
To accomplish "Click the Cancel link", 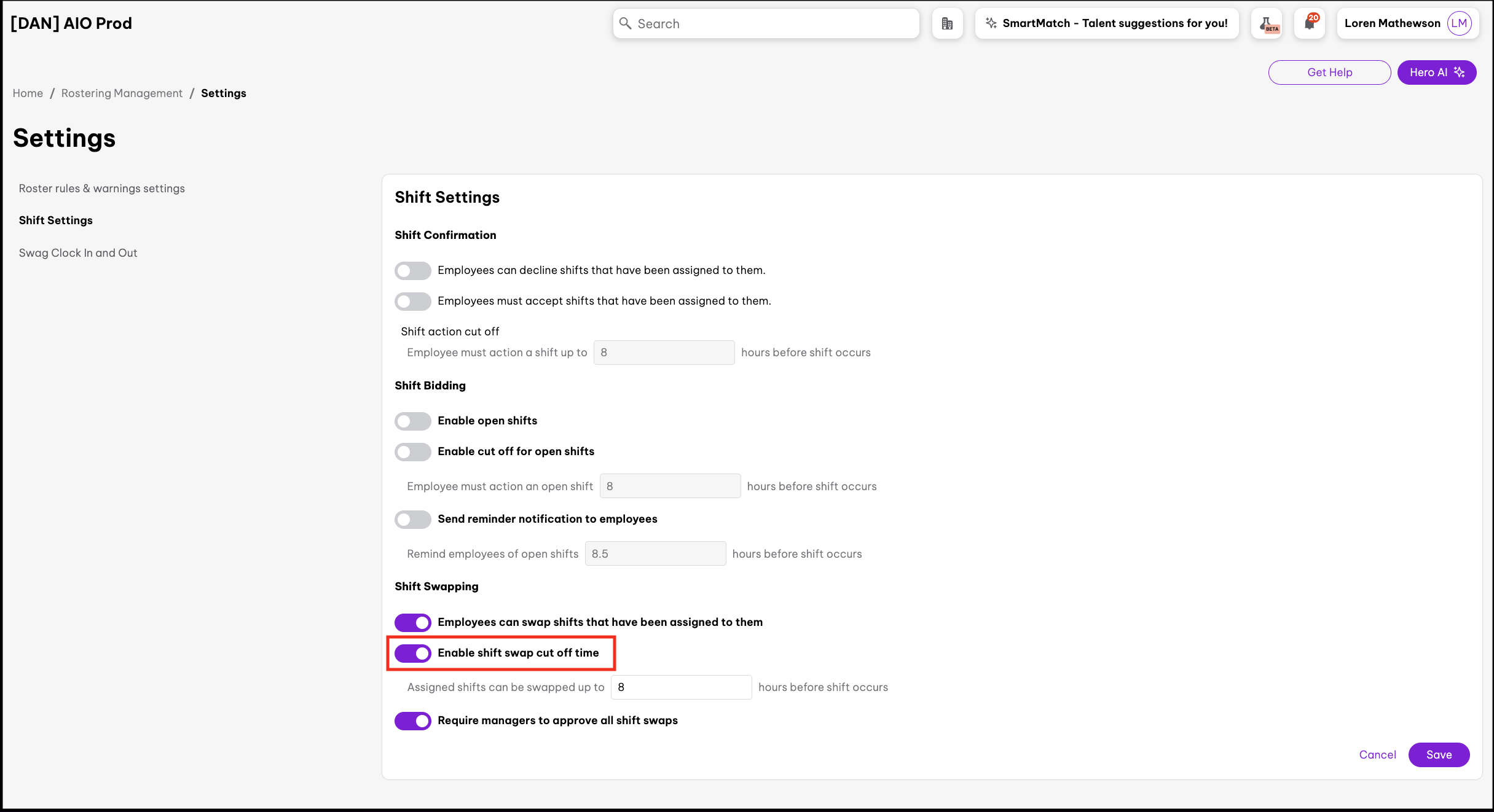I will [x=1377, y=754].
